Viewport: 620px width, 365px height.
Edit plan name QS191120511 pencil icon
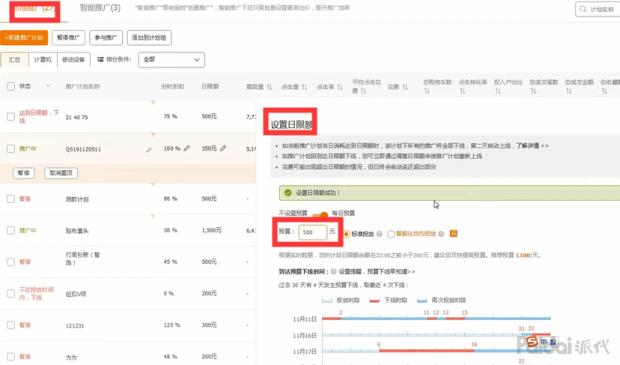pos(149,149)
